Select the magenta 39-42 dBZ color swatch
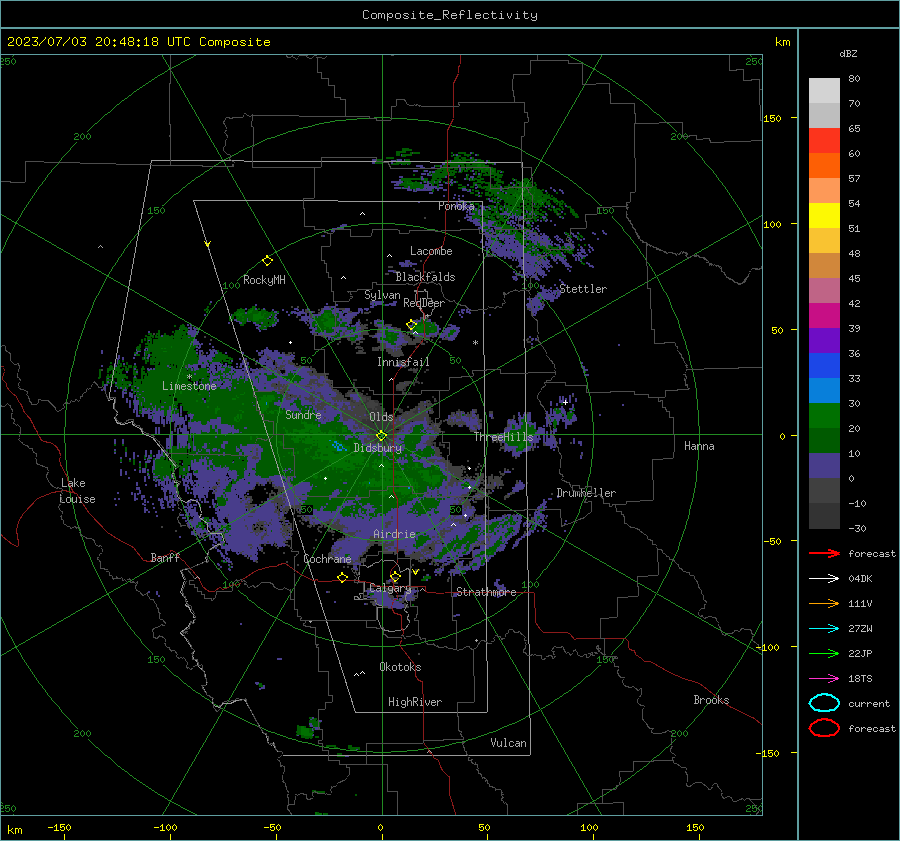This screenshot has height=841, width=900. coord(824,316)
